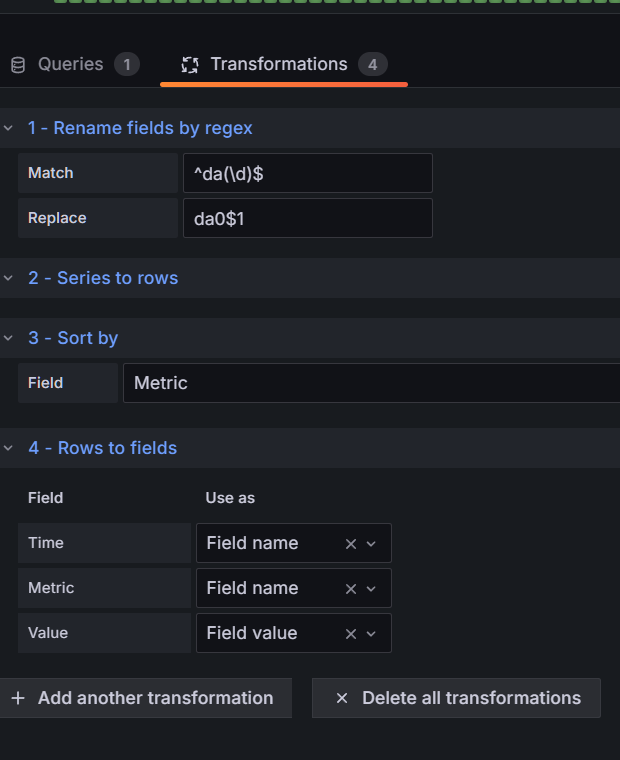The height and width of the screenshot is (760, 620).
Task: Click the Match regex input field
Action: (x=307, y=173)
